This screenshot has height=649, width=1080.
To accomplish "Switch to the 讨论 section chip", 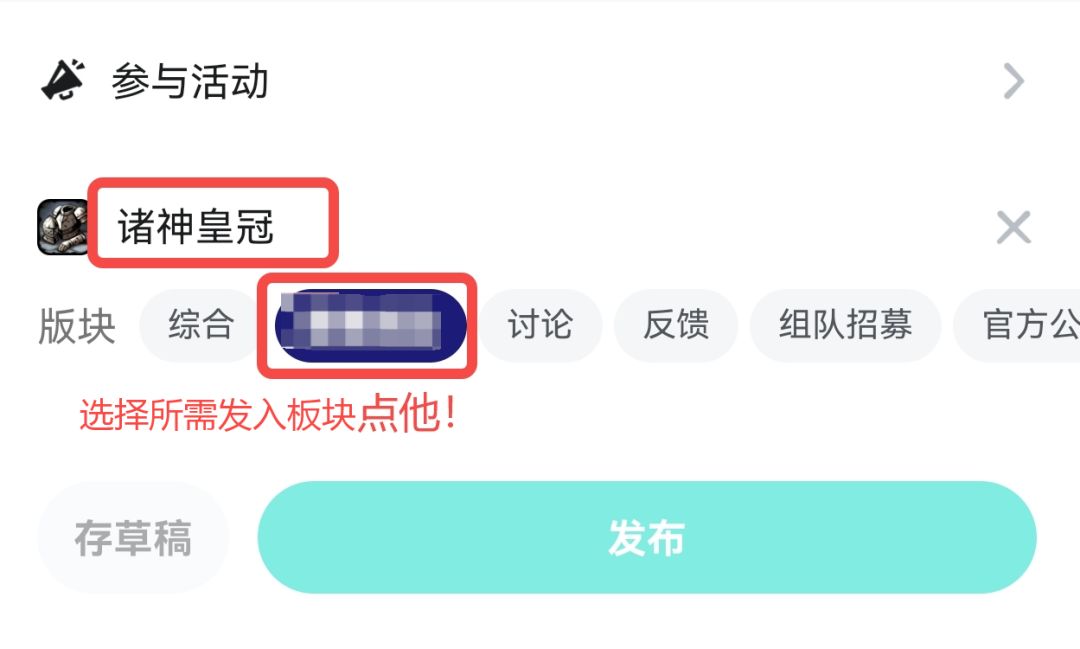I will tap(540, 325).
